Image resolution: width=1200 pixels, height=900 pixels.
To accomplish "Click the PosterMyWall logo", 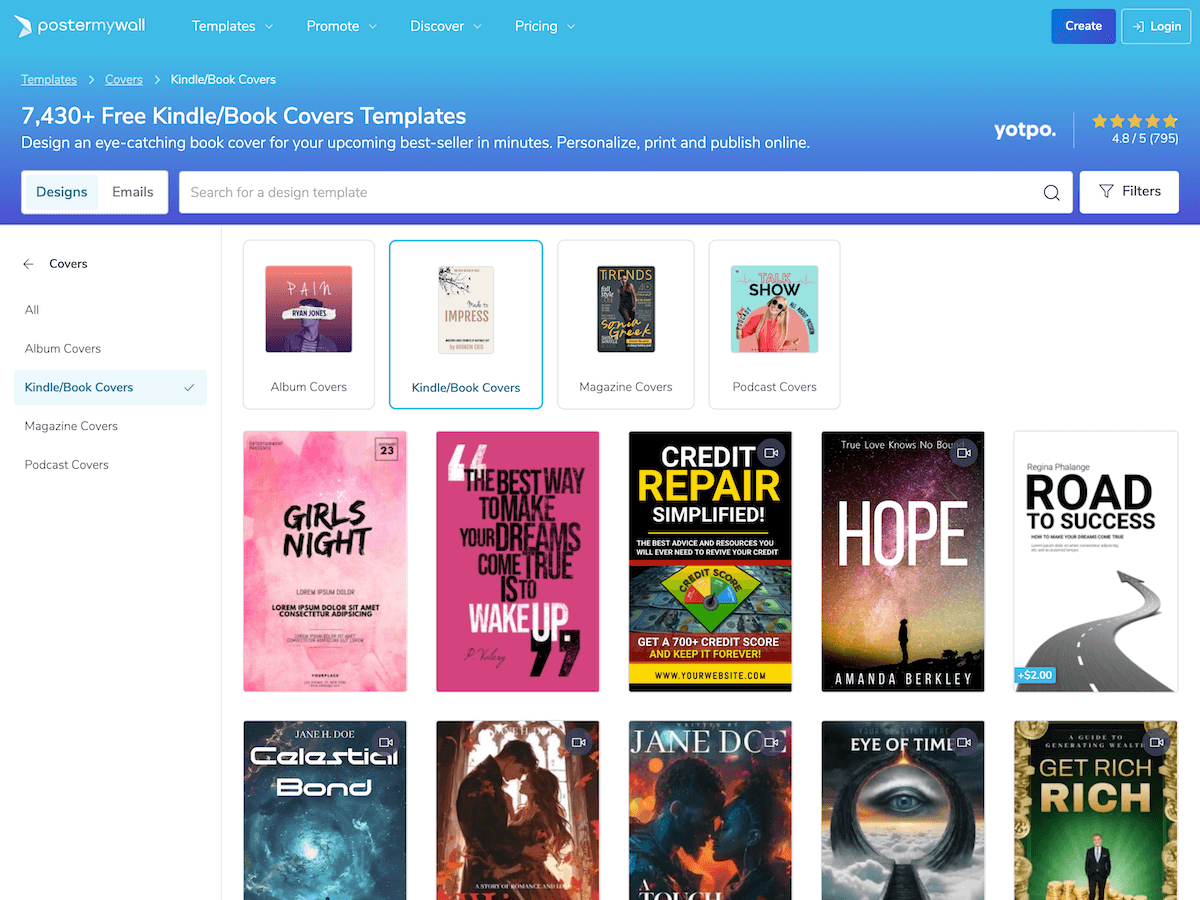I will coord(80,26).
